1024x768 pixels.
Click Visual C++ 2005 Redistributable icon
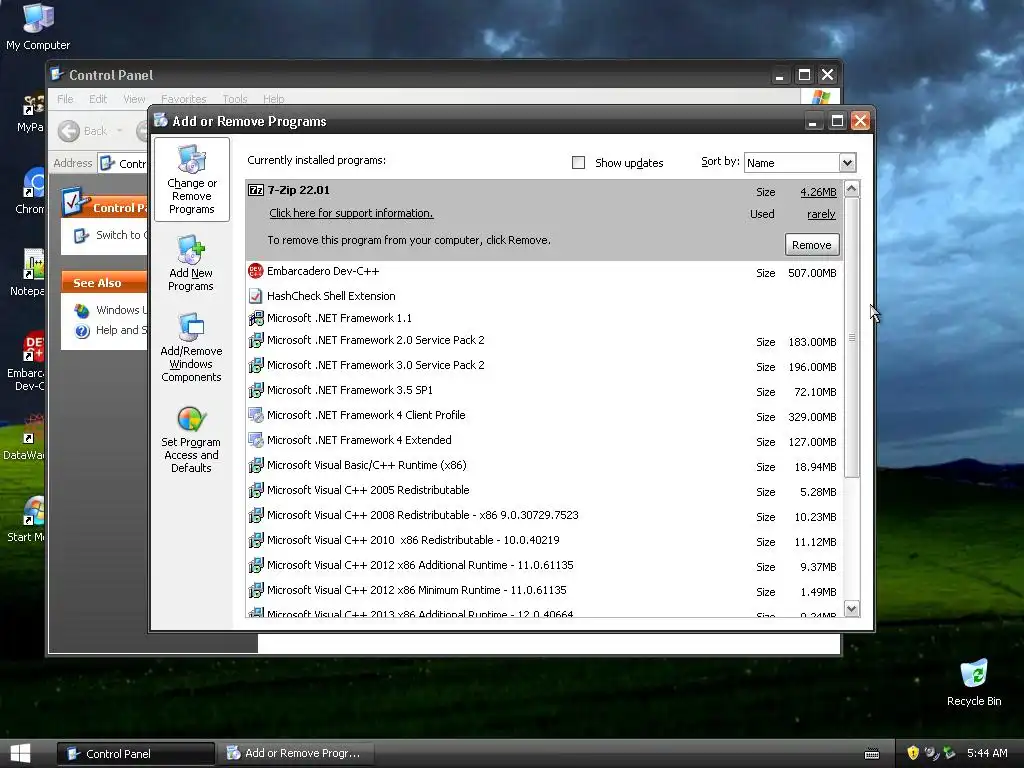point(256,490)
